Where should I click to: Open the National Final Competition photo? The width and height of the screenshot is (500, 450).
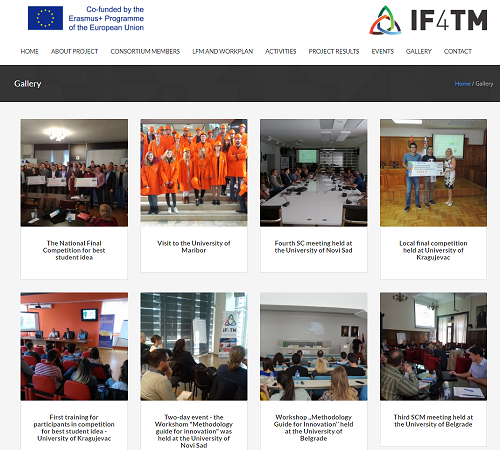[x=74, y=173]
